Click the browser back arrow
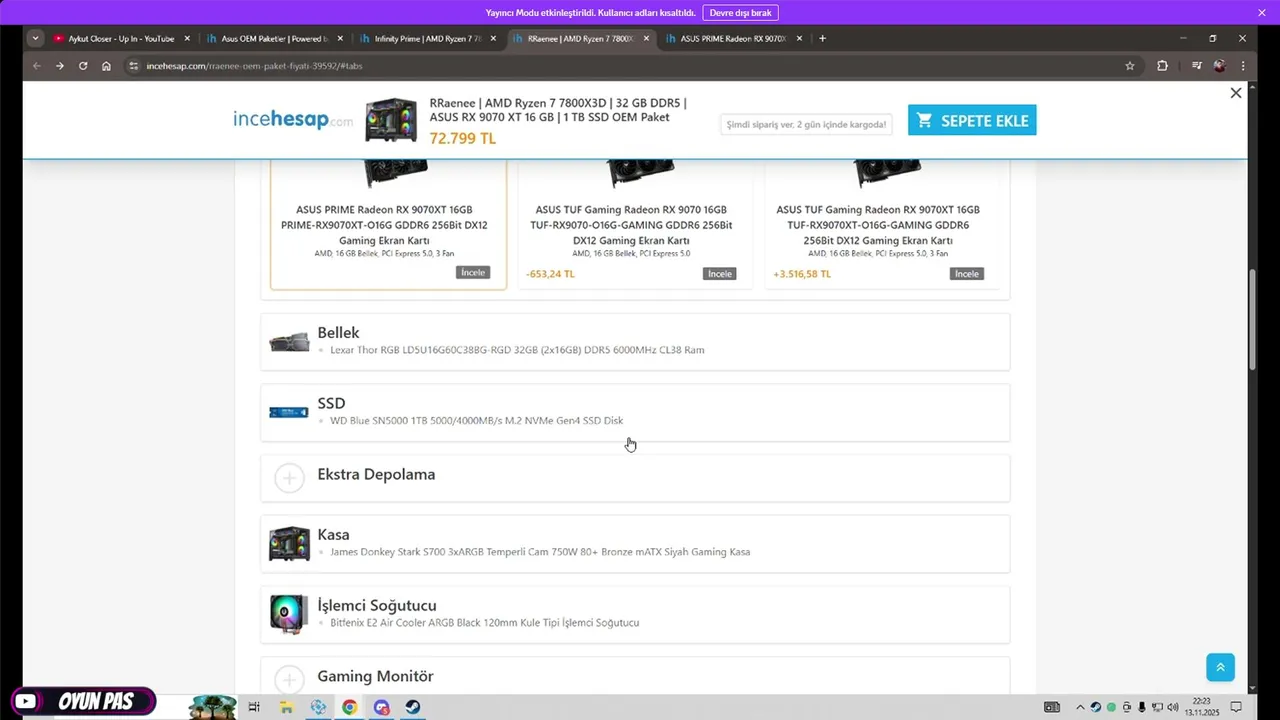Image resolution: width=1280 pixels, height=720 pixels. (x=37, y=66)
